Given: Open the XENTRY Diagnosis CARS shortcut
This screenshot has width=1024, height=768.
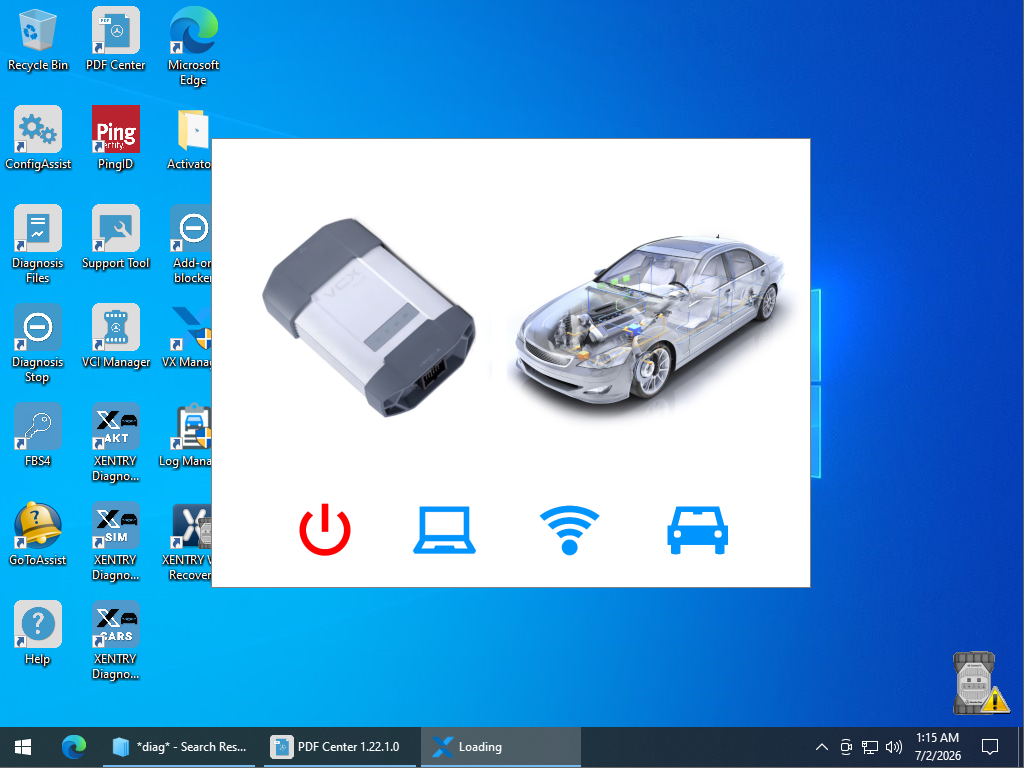Looking at the screenshot, I should tap(116, 640).
